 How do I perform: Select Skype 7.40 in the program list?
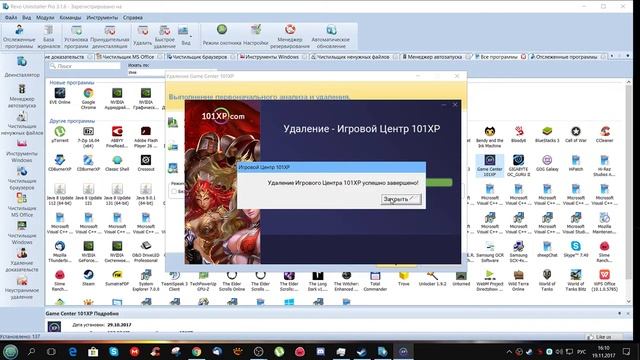pyautogui.click(x=576, y=249)
